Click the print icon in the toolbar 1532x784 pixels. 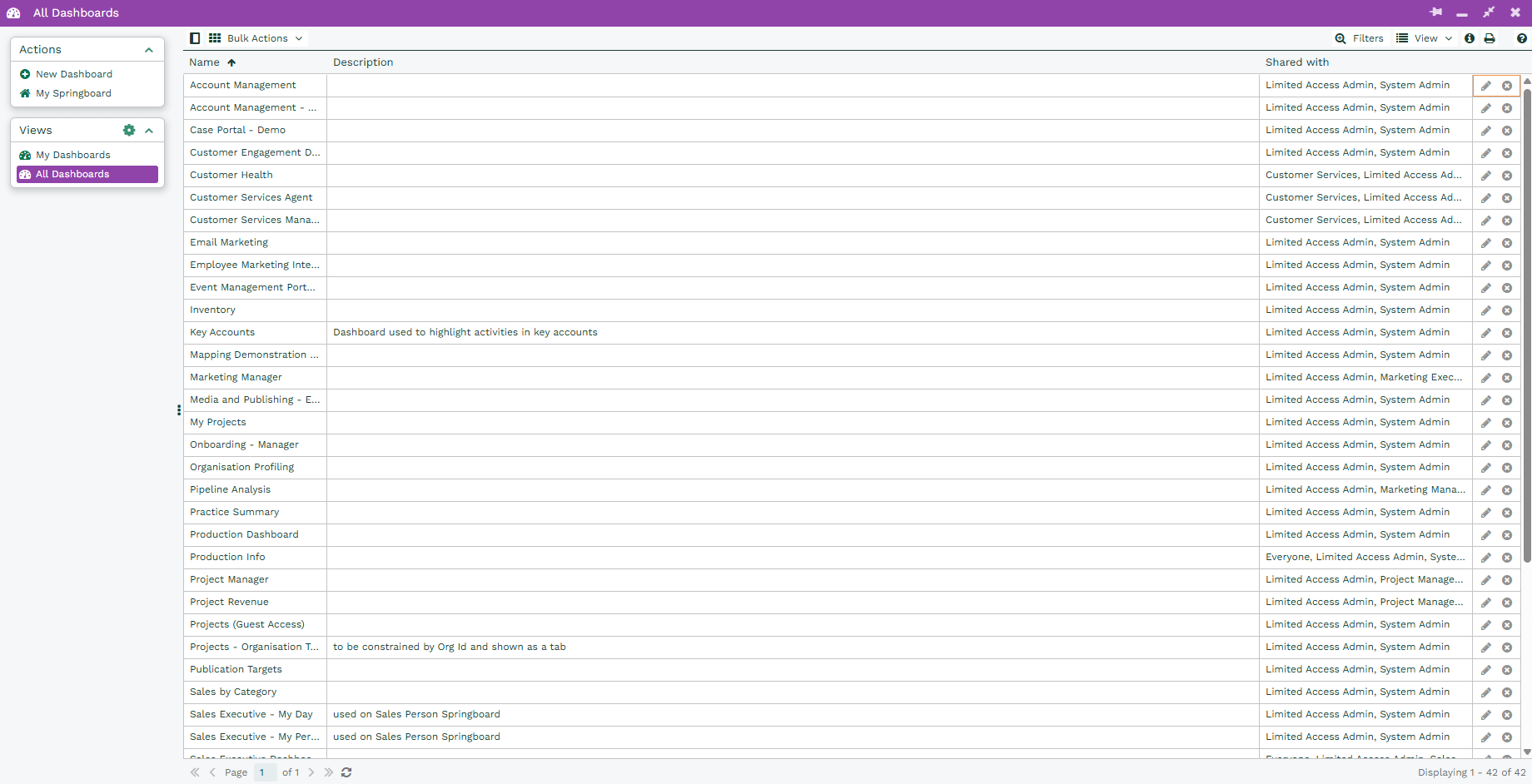coord(1490,38)
